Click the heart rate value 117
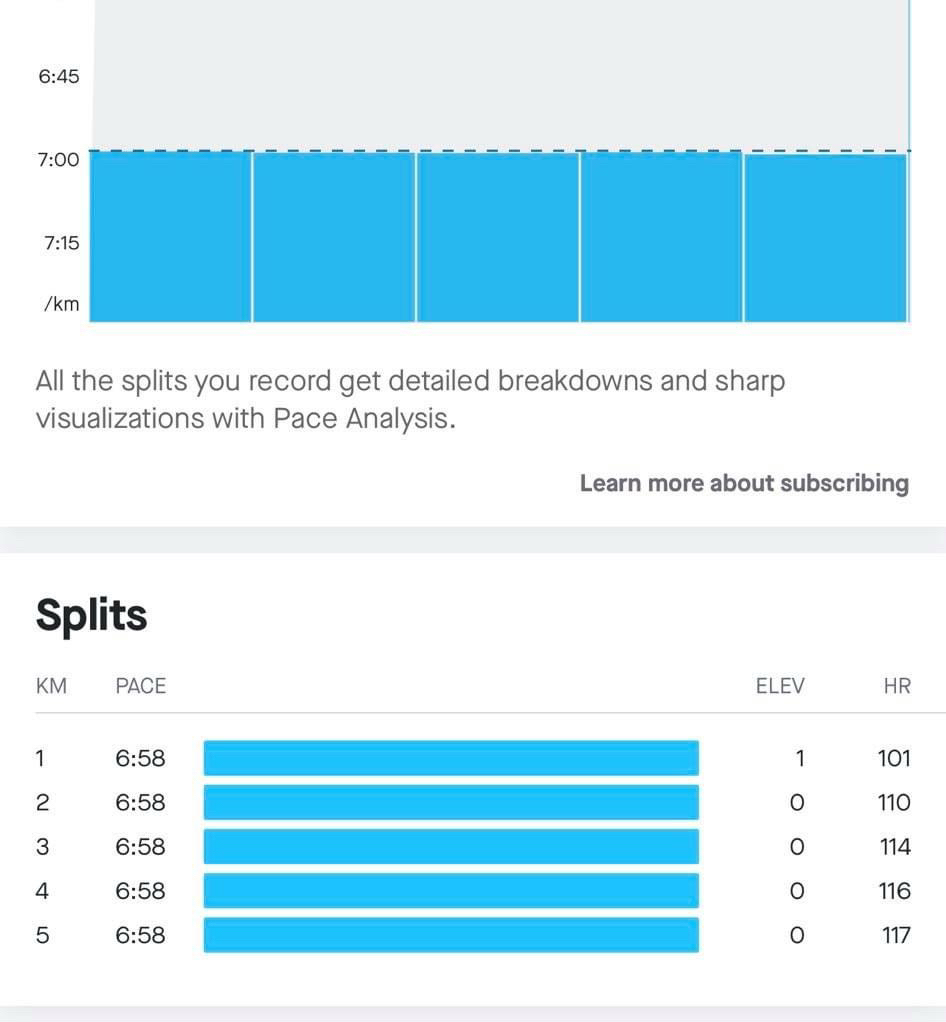This screenshot has width=946, height=1022. [x=896, y=935]
